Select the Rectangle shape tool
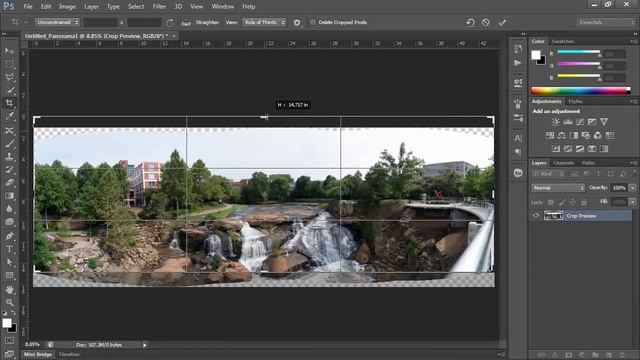The height and width of the screenshot is (360, 640). click(x=9, y=275)
